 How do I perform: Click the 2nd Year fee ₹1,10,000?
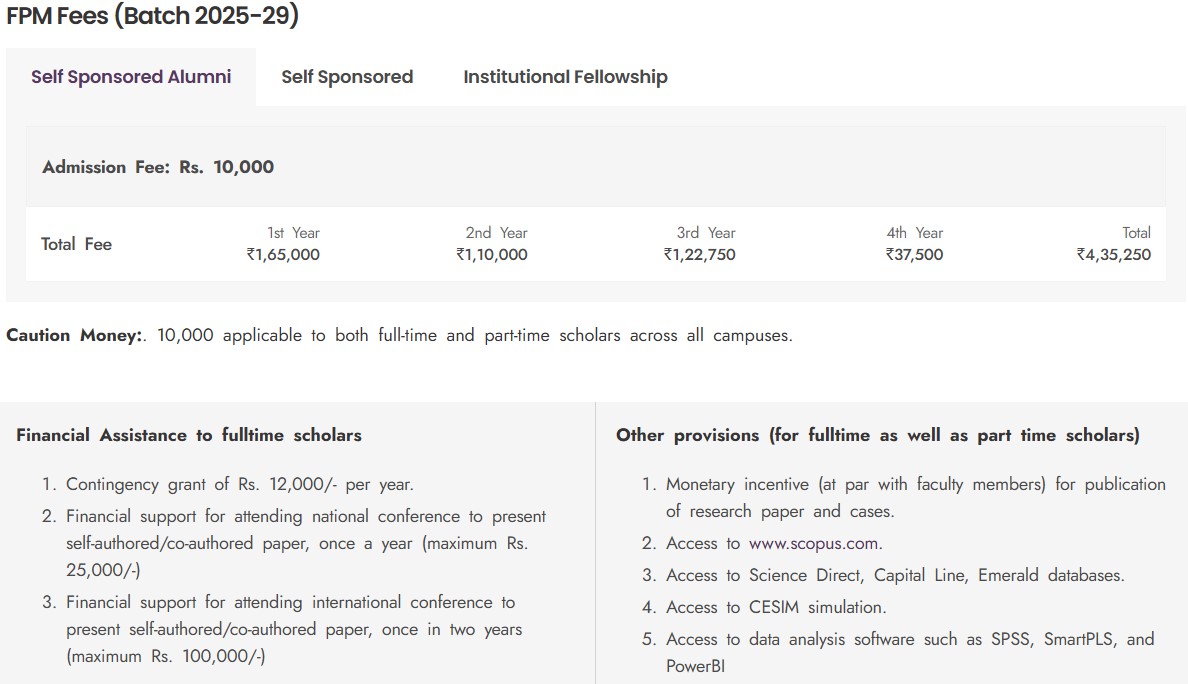pos(492,254)
